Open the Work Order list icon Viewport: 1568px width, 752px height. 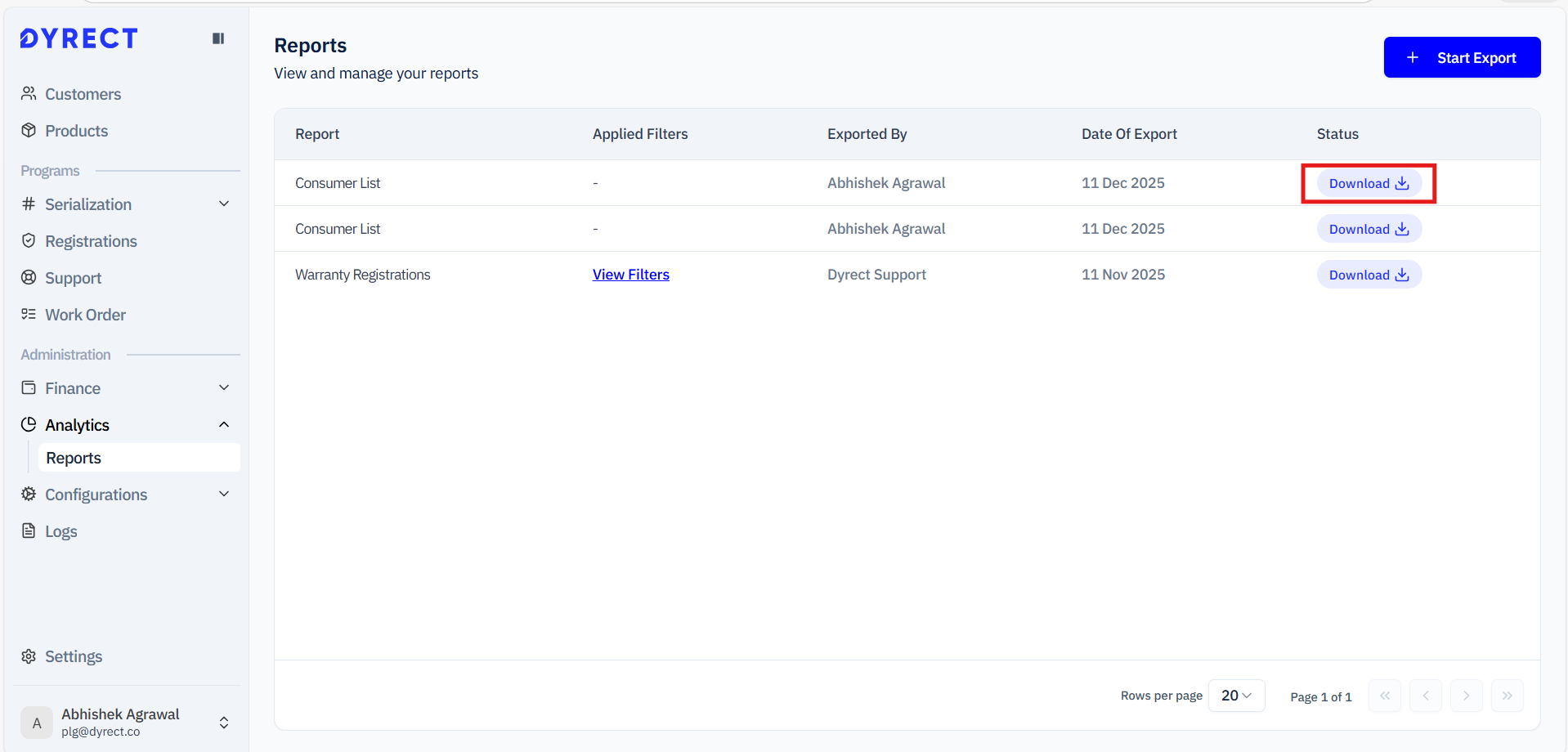click(29, 315)
